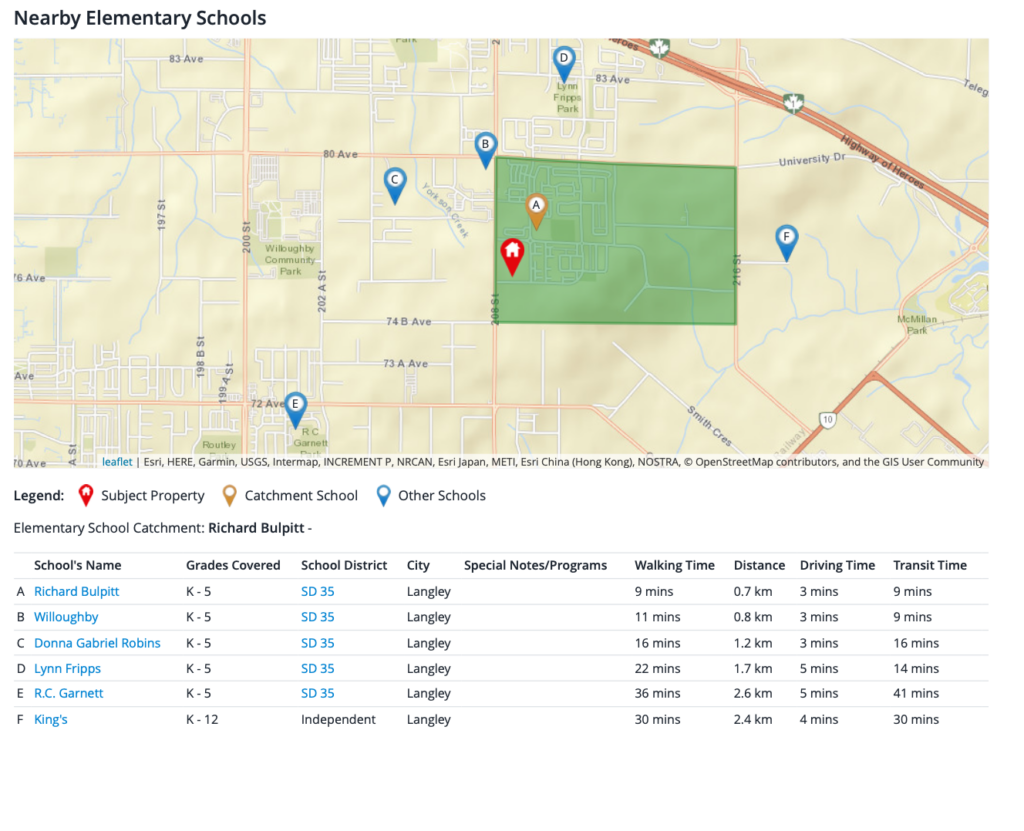Open the leaflet attribution link

117,462
